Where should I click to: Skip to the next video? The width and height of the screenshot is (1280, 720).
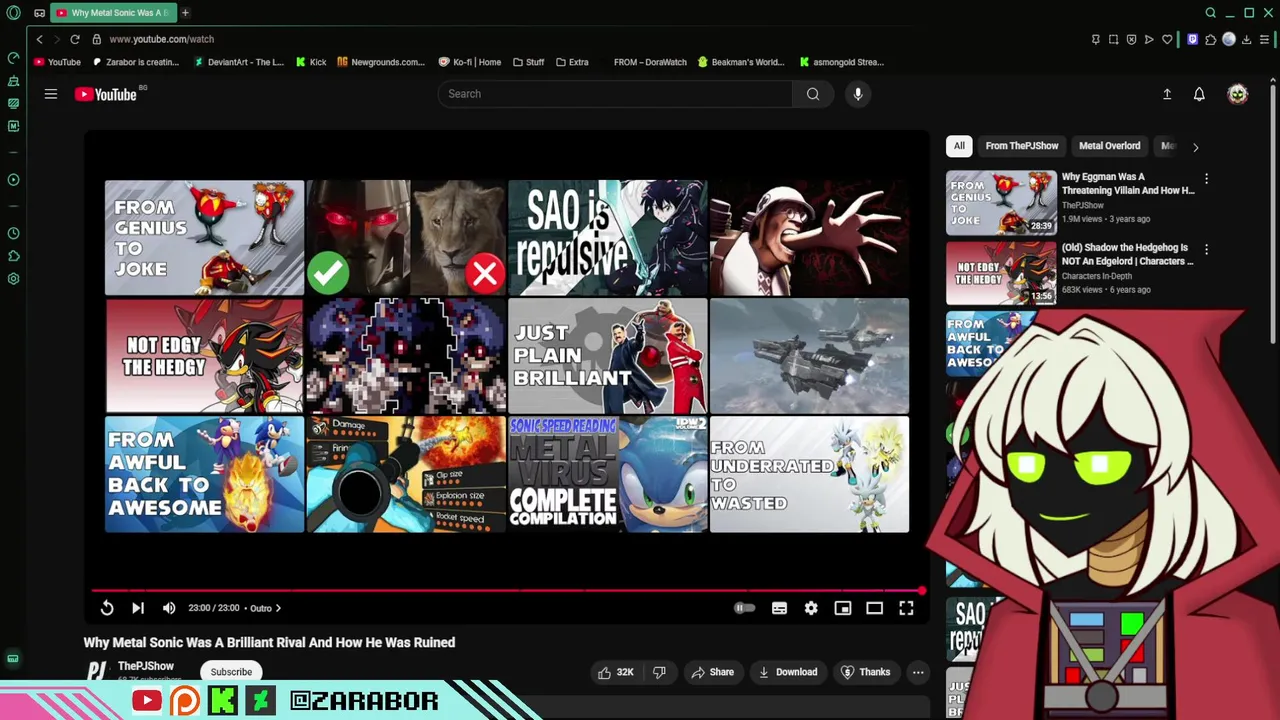point(138,608)
